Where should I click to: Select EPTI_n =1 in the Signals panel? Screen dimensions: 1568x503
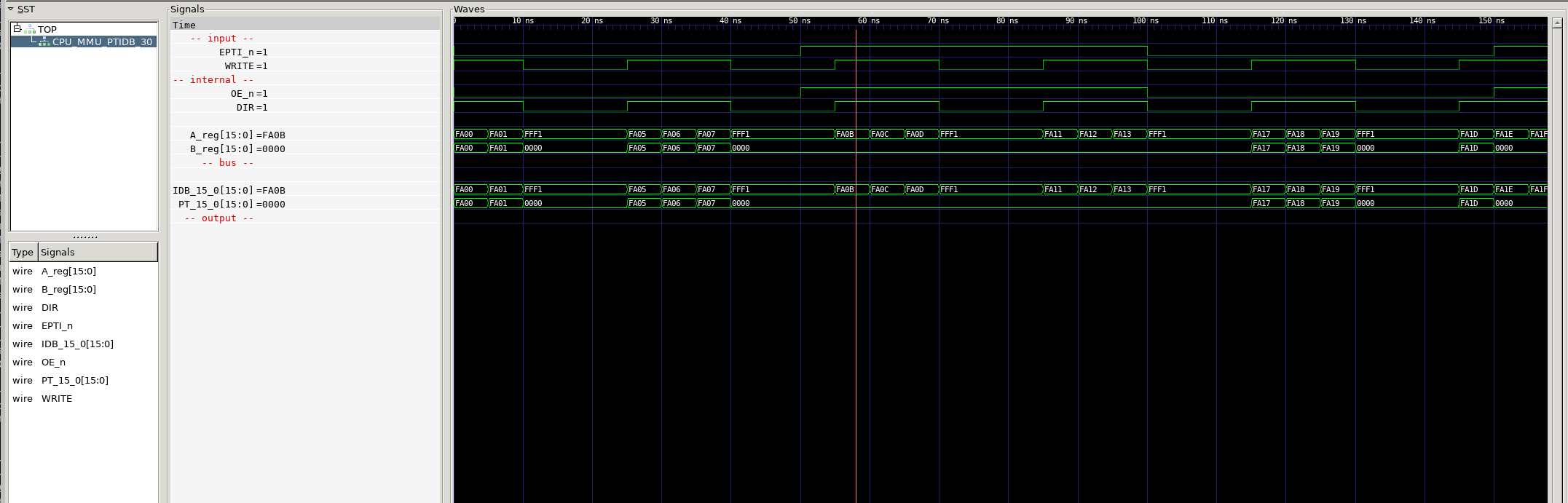click(305, 52)
